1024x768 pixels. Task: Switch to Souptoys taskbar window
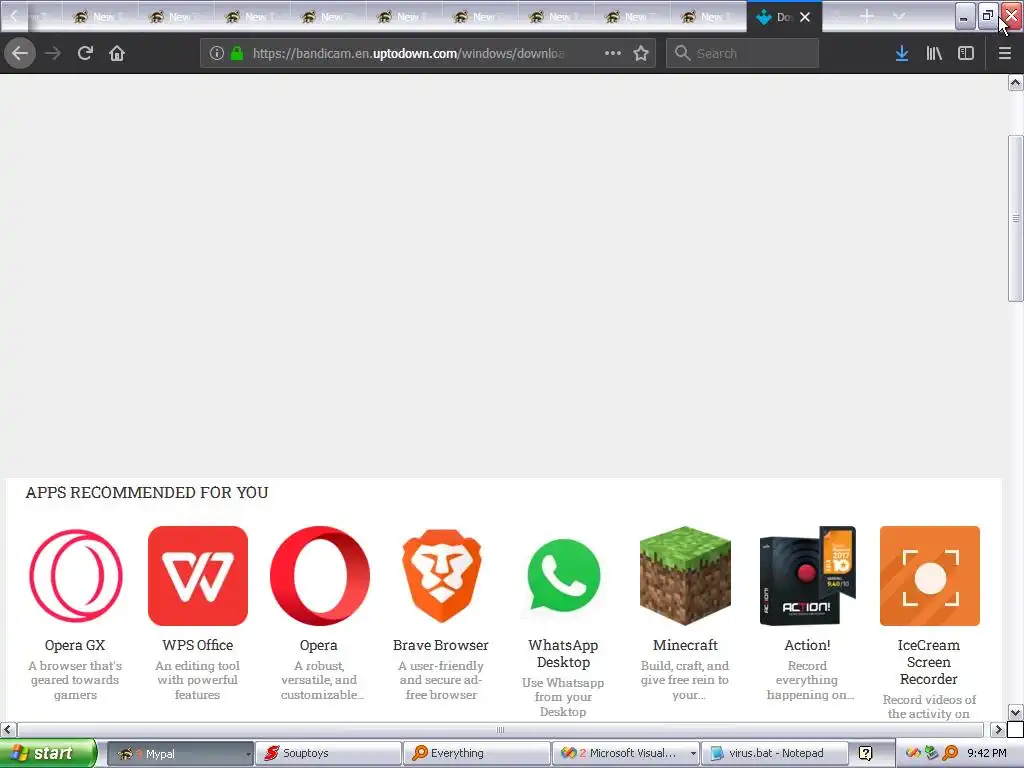point(328,754)
